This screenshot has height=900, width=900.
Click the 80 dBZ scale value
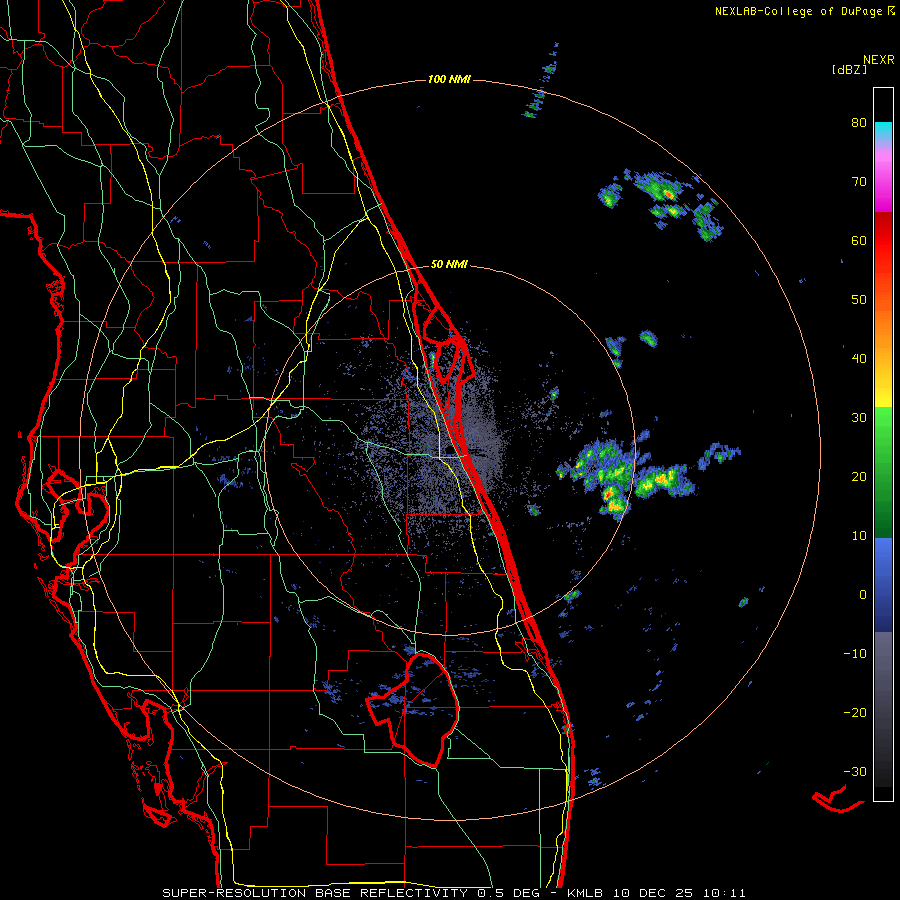click(x=859, y=123)
